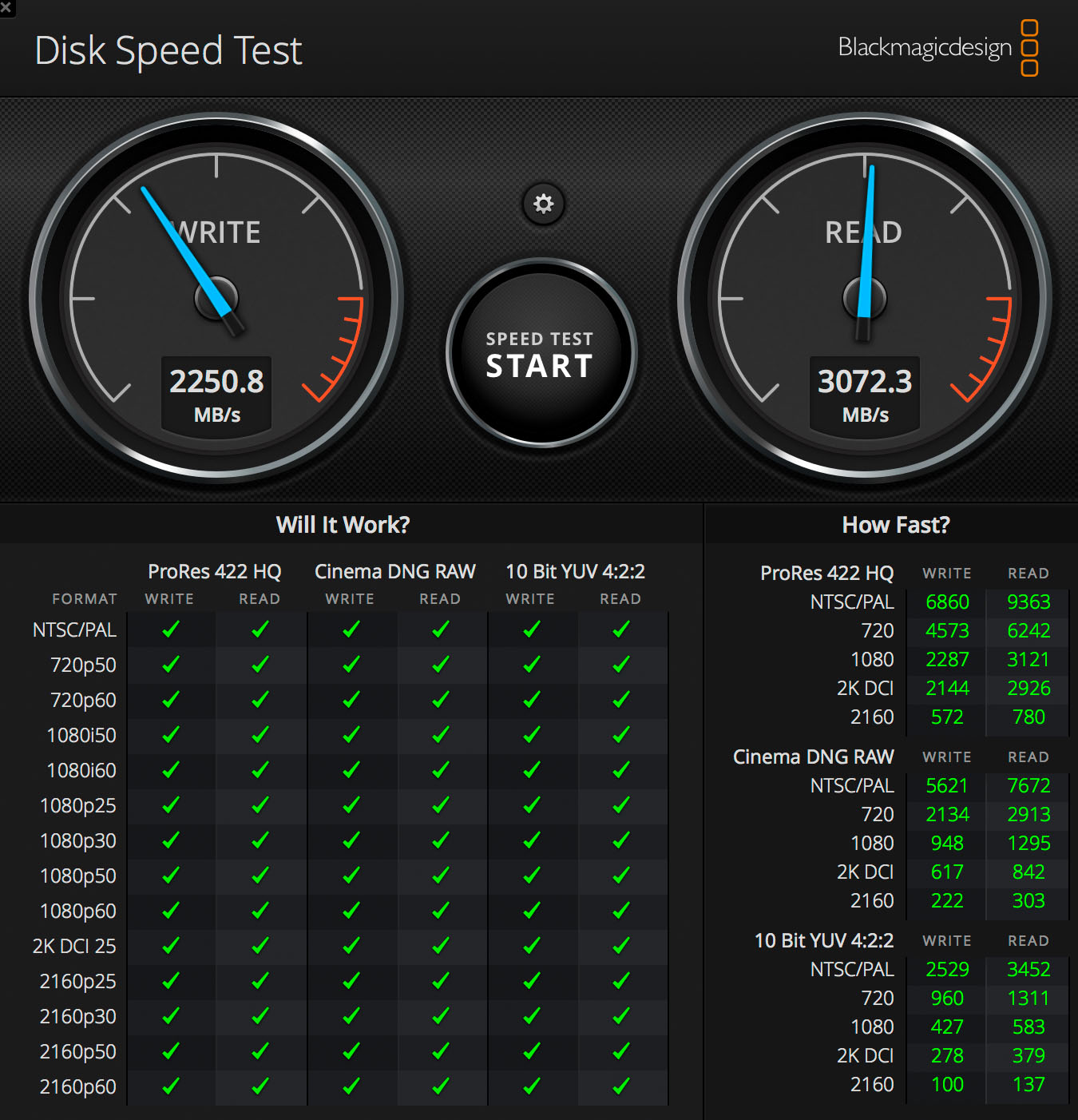Click ProRes 1080 read value 3121
This screenshot has width=1078, height=1120.
point(1028,660)
